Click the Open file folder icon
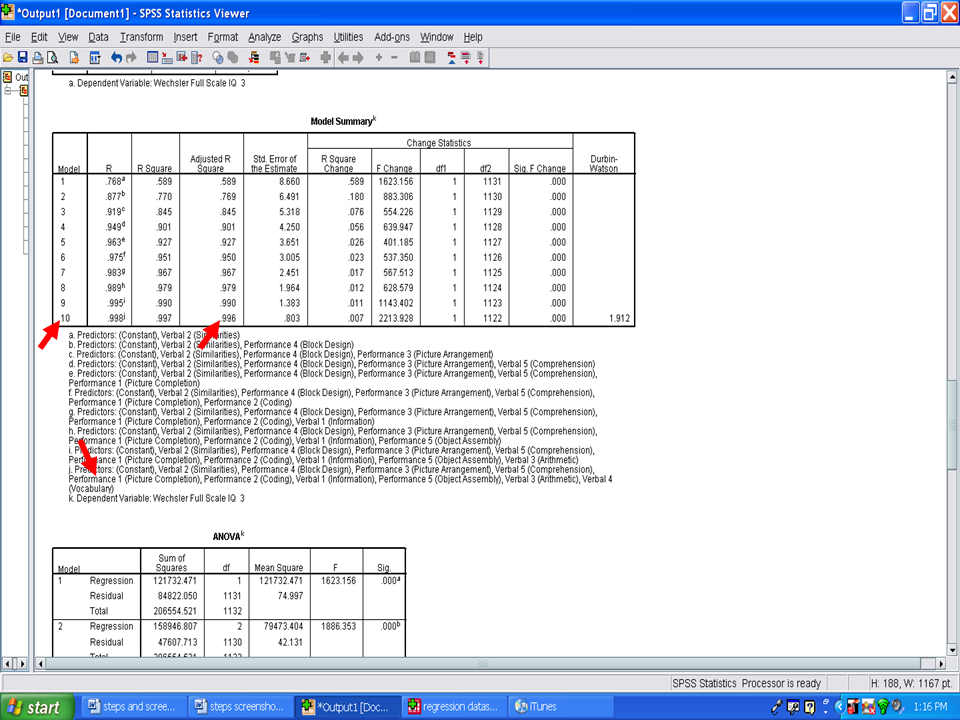 click(x=8, y=57)
